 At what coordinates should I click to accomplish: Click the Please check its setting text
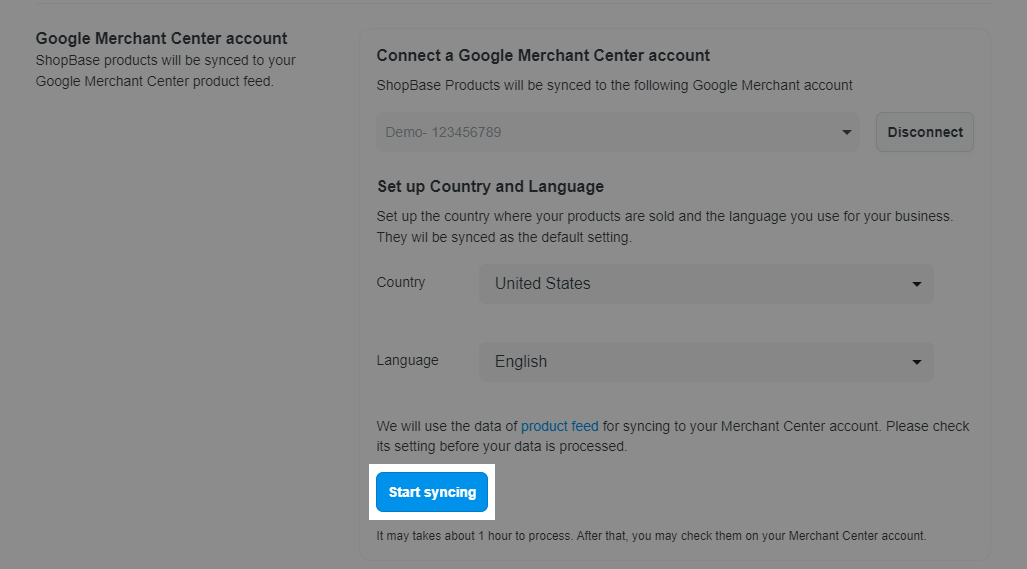(x=673, y=436)
